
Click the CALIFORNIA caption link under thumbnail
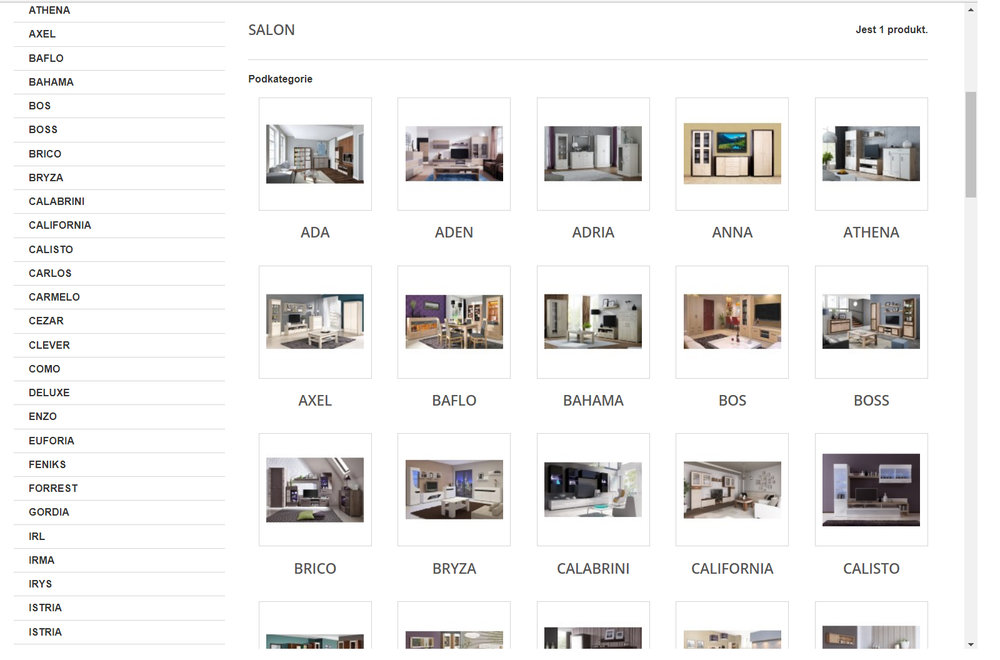(x=732, y=569)
